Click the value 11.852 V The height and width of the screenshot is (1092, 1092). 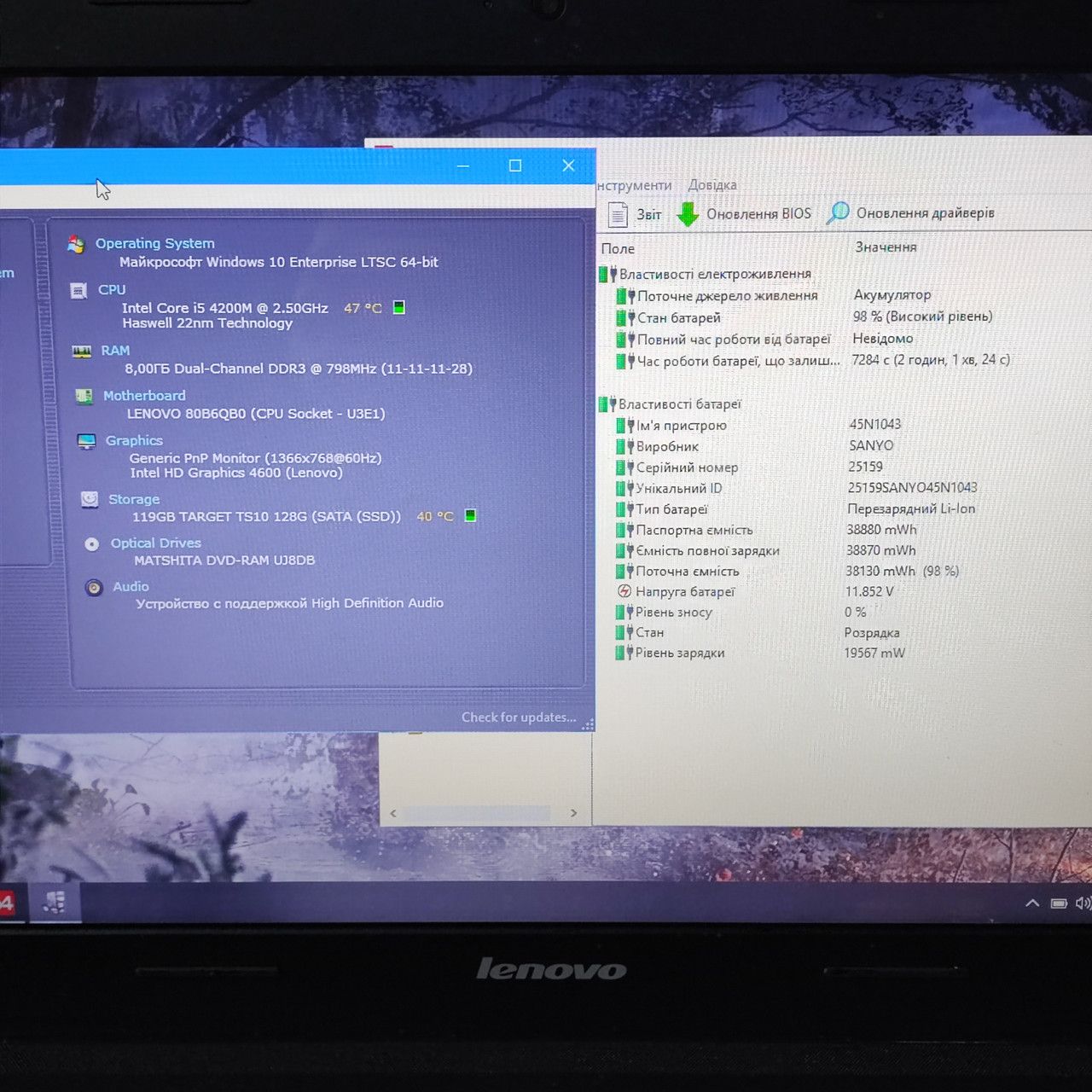coord(869,591)
